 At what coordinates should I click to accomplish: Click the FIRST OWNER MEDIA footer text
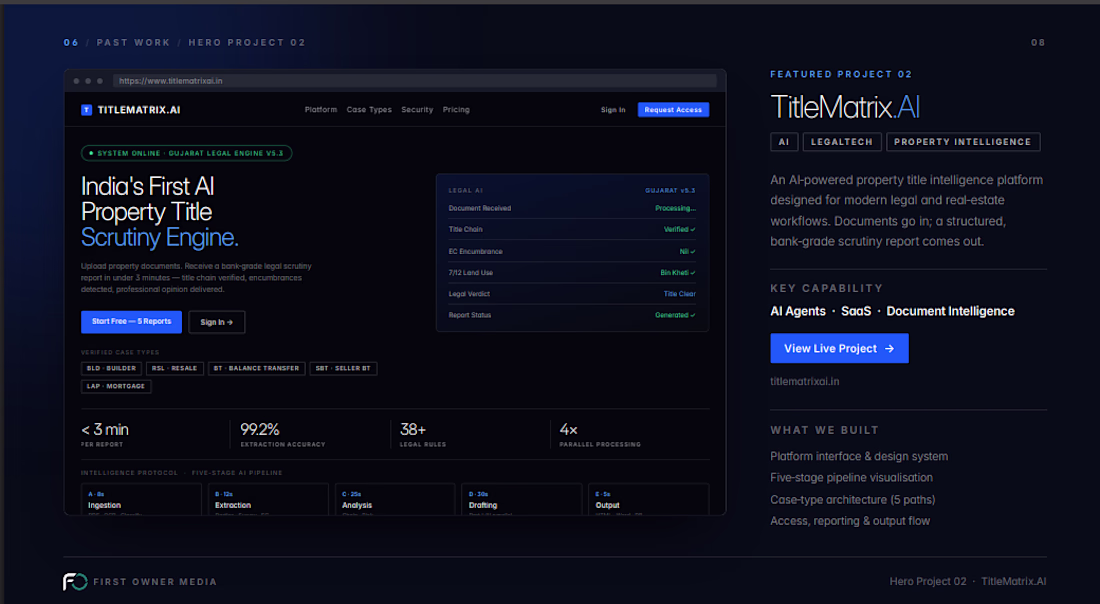point(155,582)
